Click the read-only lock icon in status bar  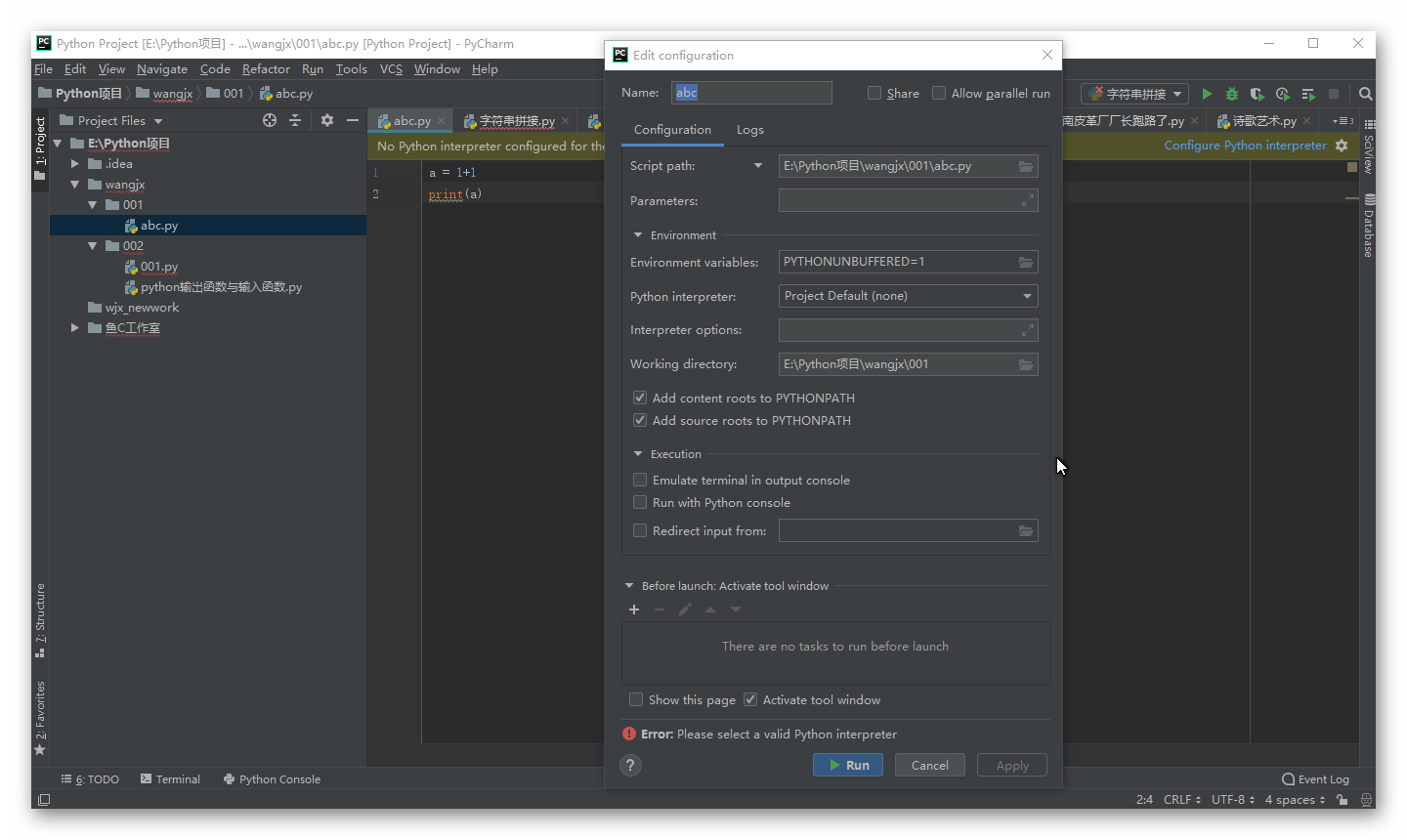pos(1343,800)
